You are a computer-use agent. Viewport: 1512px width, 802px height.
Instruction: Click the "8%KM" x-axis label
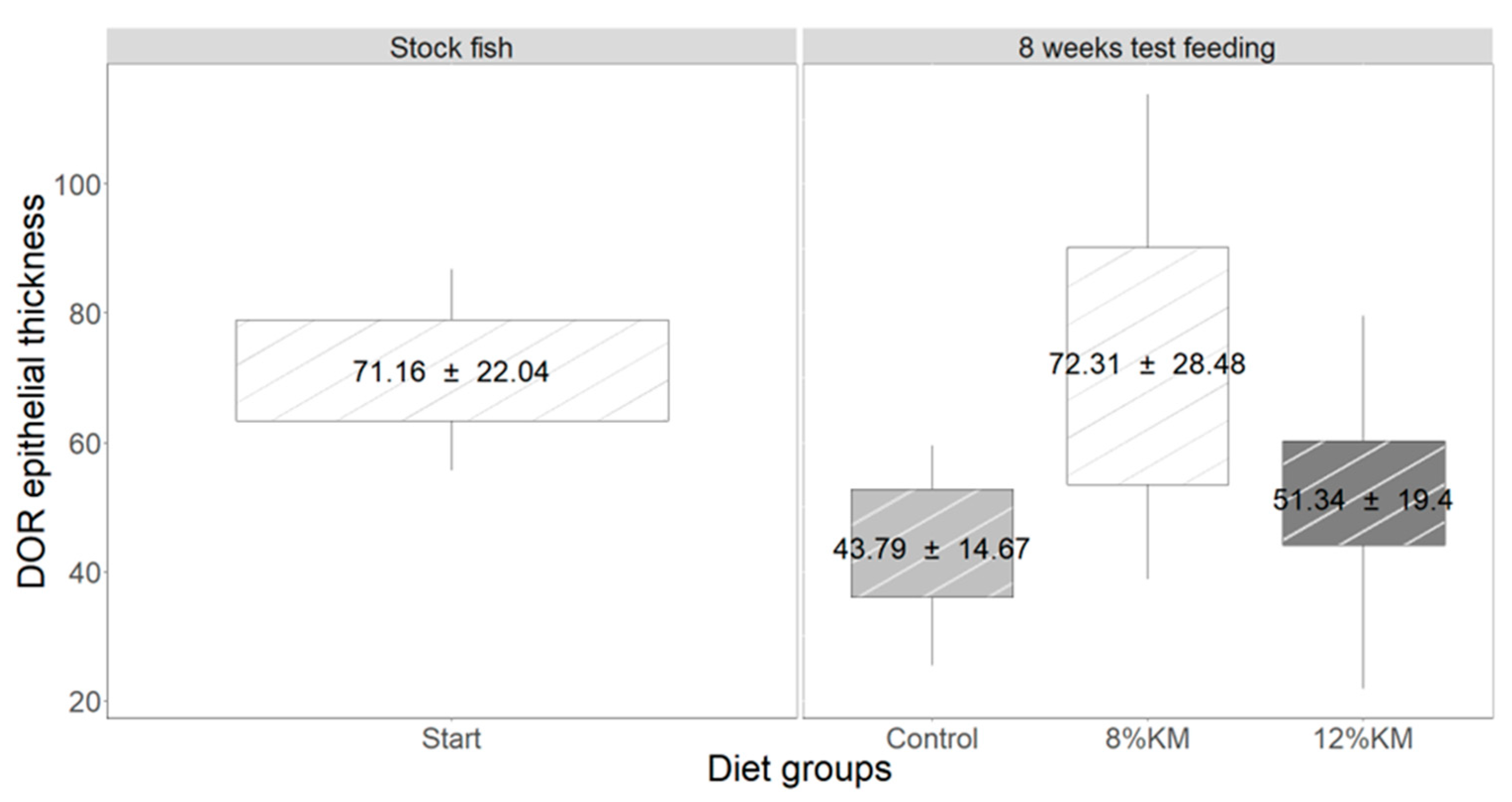tap(1147, 739)
